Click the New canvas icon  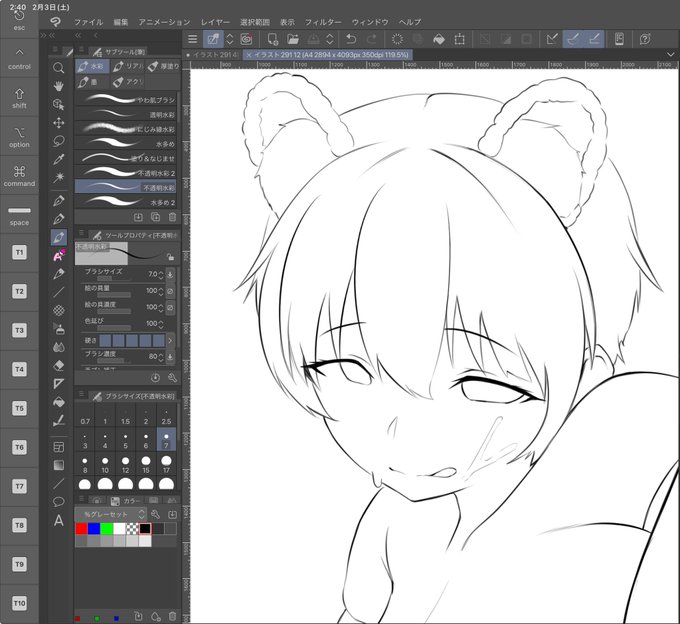[x=272, y=39]
